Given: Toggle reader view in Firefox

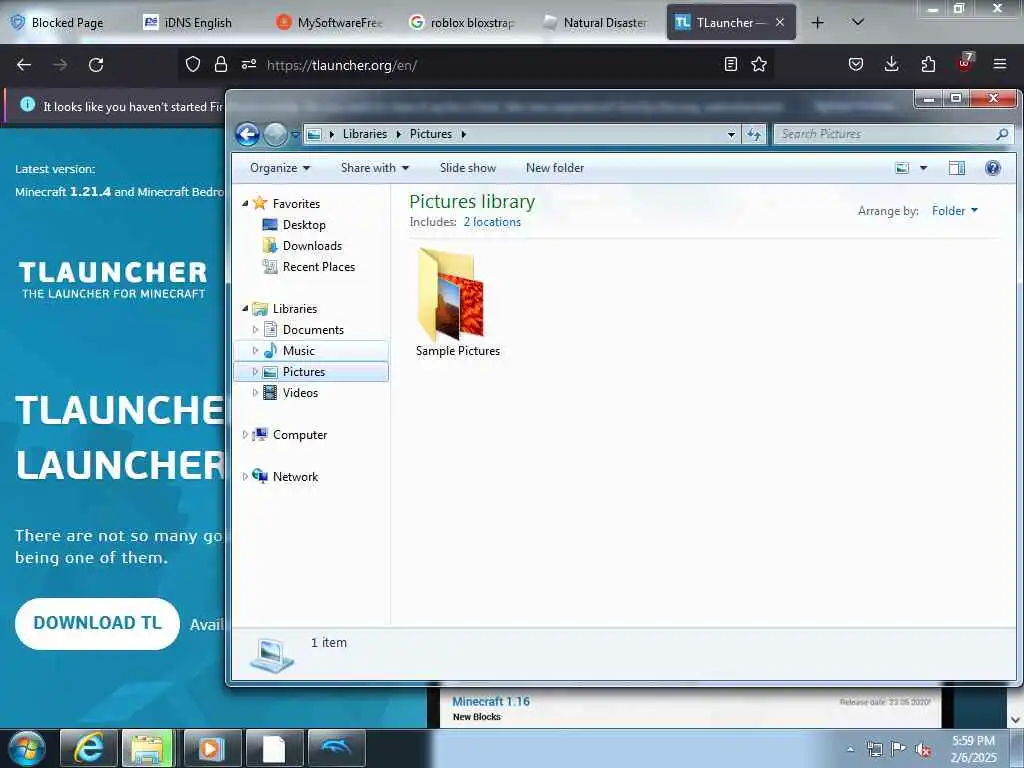Looking at the screenshot, I should [731, 64].
